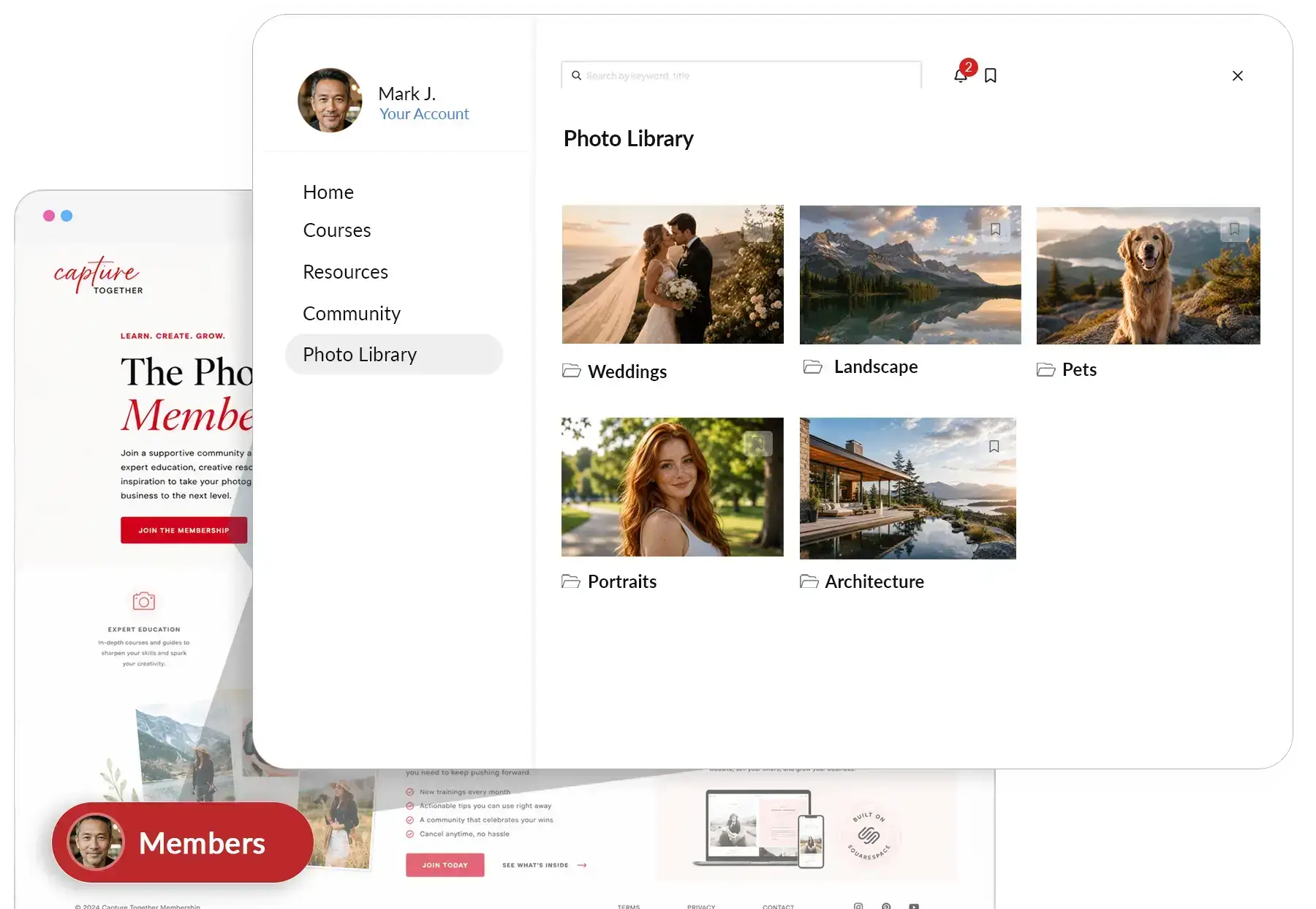Click the Built on Squarespace badge

click(869, 835)
